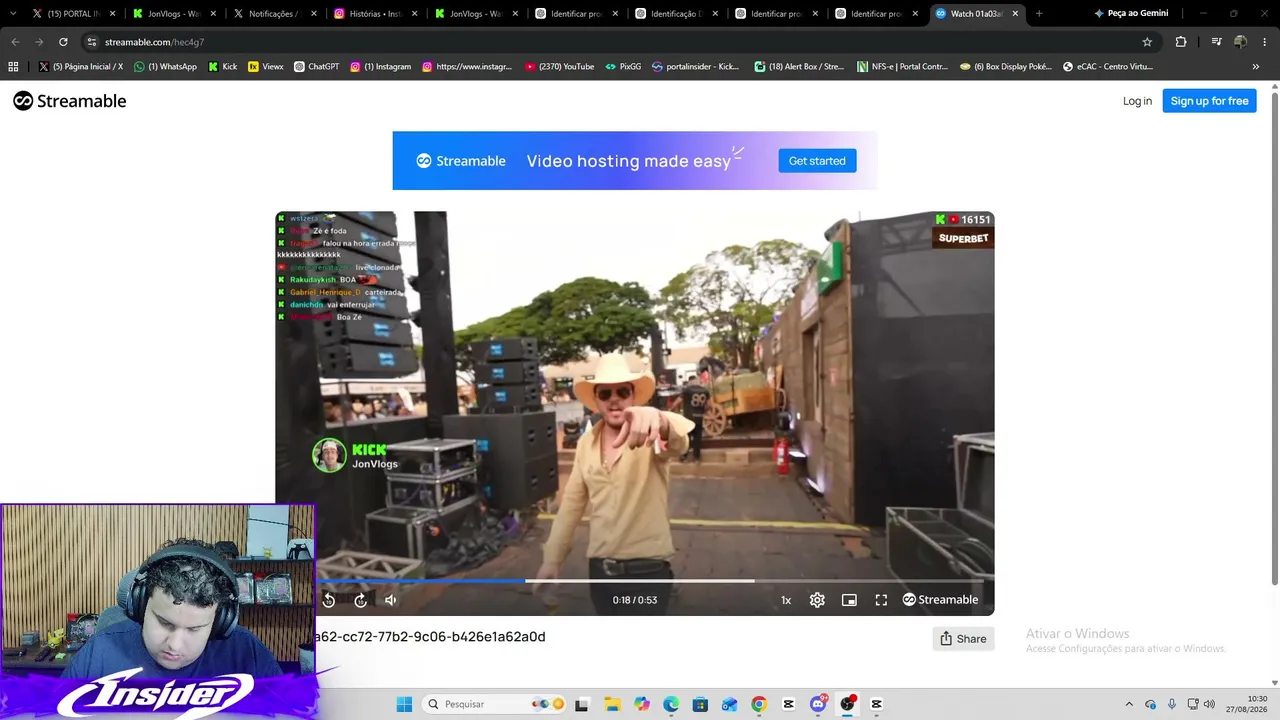Screen dimensions: 1280x720
Task: Open the portalinsider - Kick bookmark
Action: coord(696,67)
